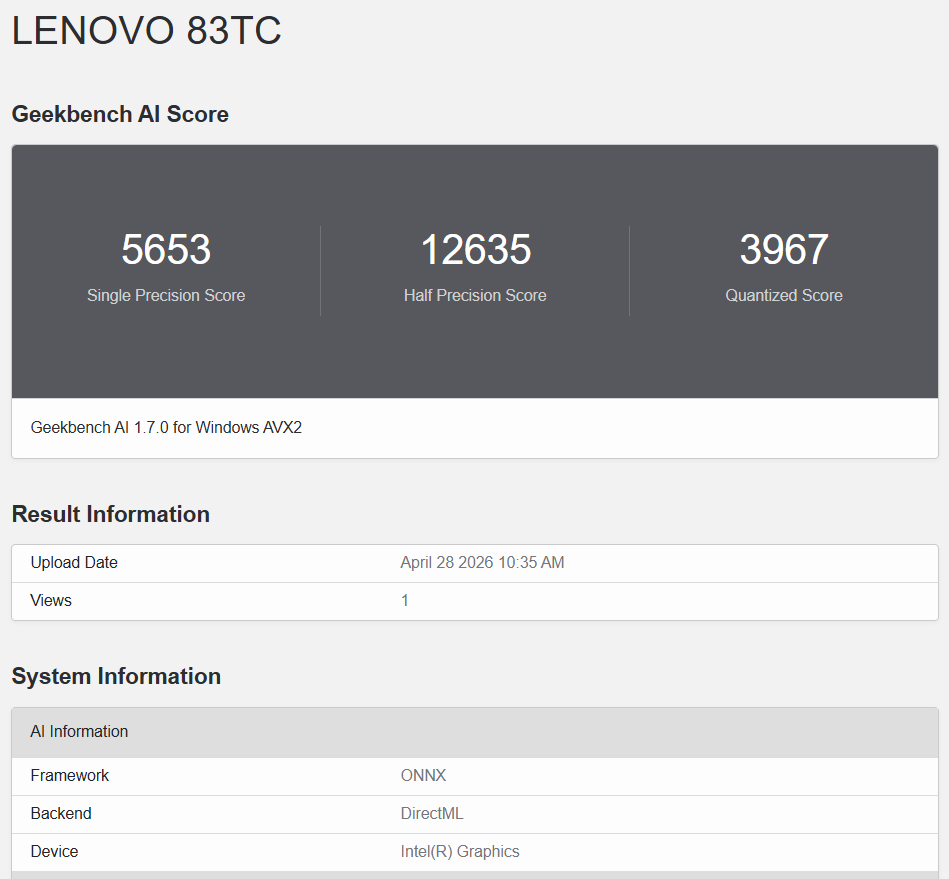Image resolution: width=949 pixels, height=879 pixels.
Task: Click the ONNX framework value
Action: pos(423,775)
